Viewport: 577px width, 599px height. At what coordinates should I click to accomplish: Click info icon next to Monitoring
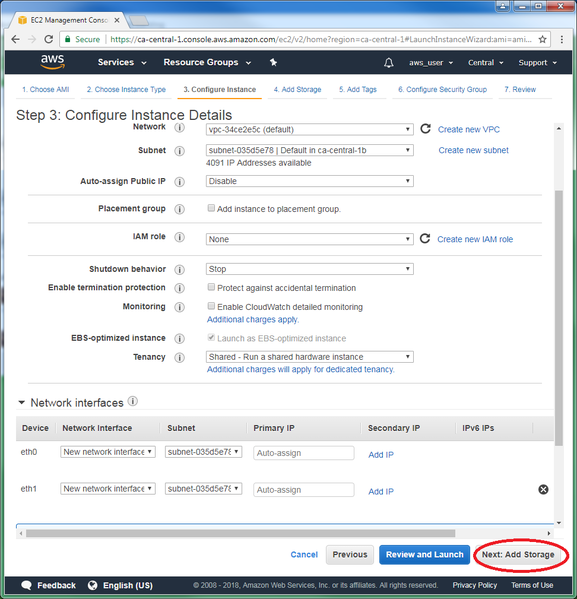tap(180, 307)
